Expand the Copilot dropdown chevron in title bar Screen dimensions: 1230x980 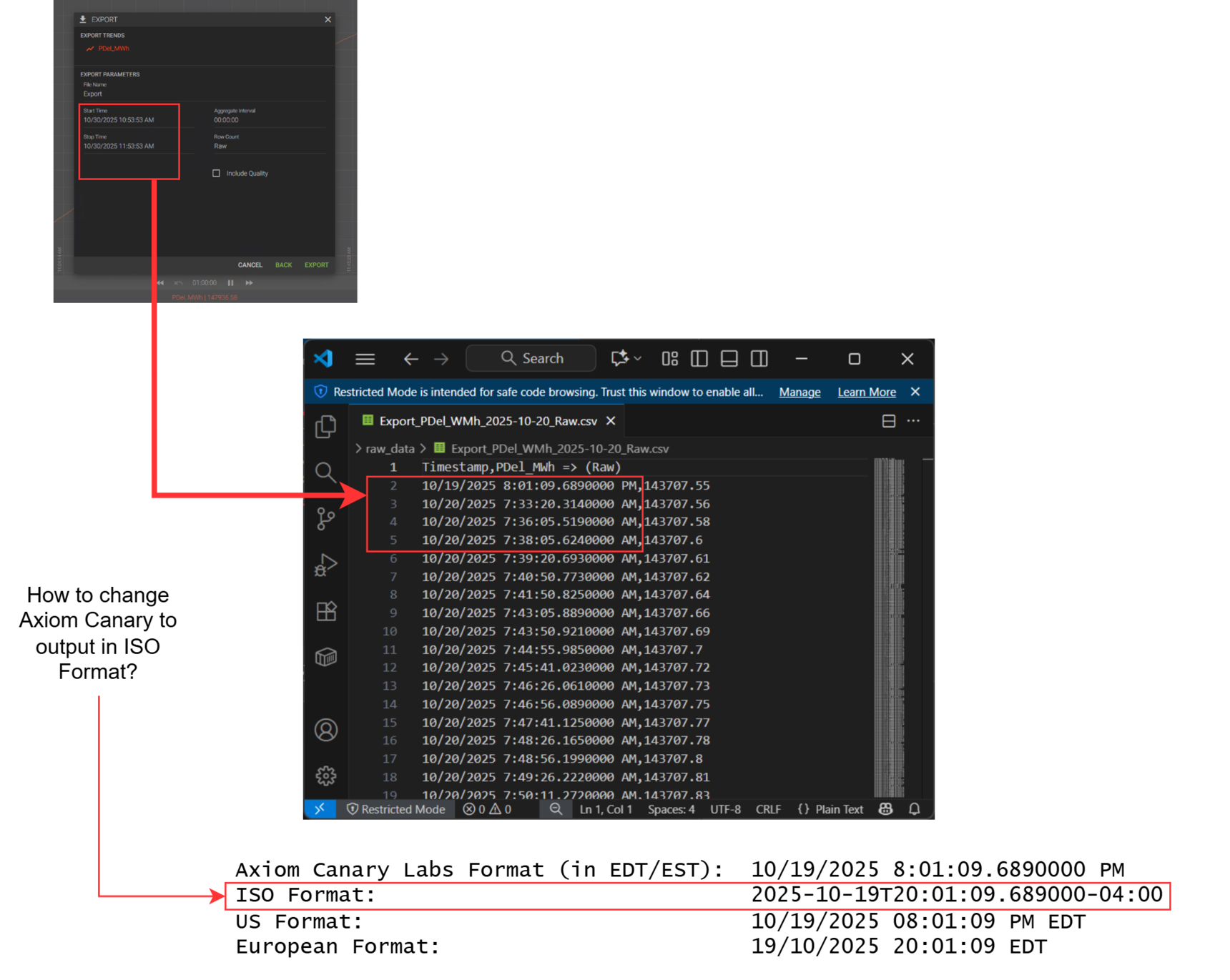click(638, 359)
